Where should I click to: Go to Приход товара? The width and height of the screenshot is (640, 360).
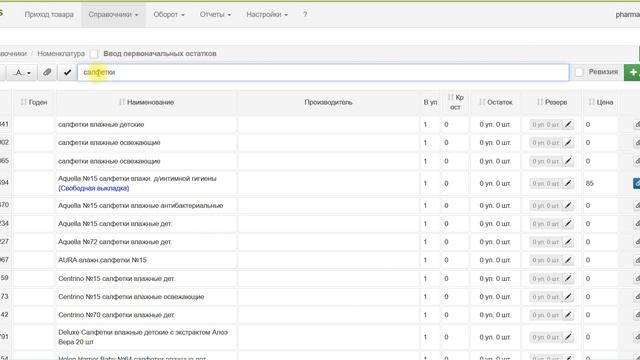point(49,15)
